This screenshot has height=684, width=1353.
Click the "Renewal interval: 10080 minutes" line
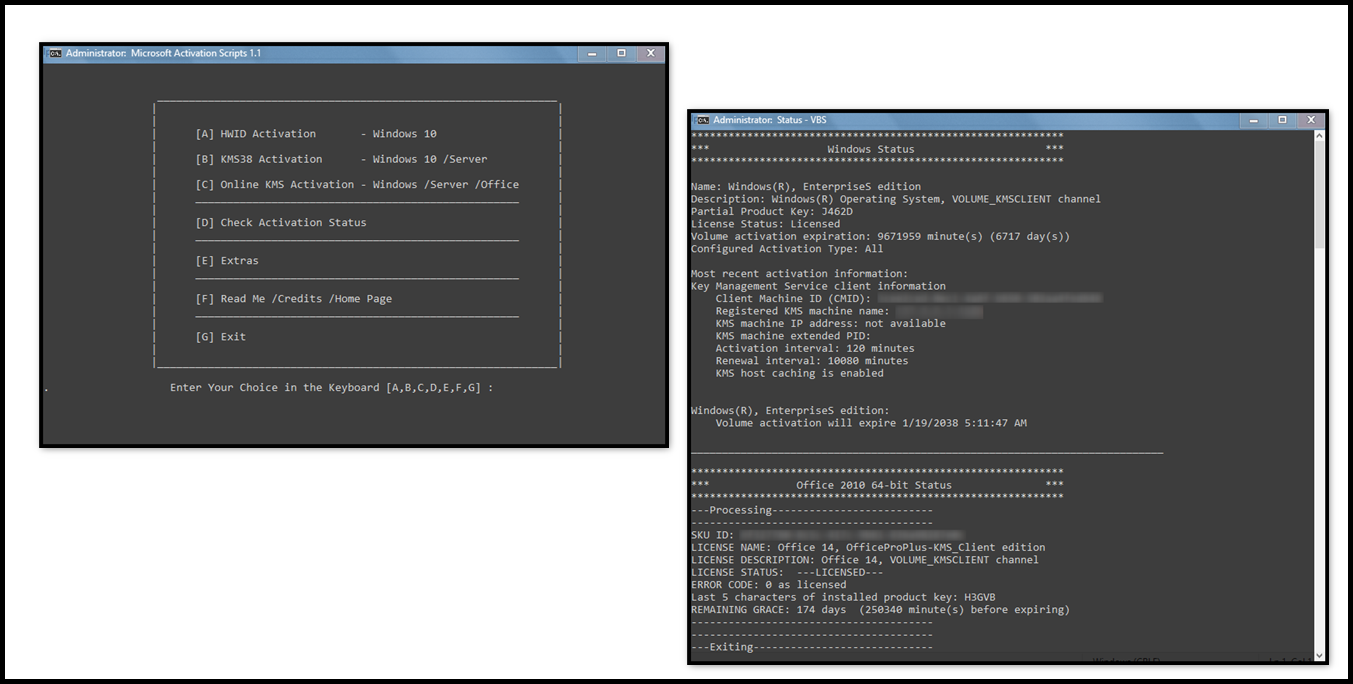812,361
